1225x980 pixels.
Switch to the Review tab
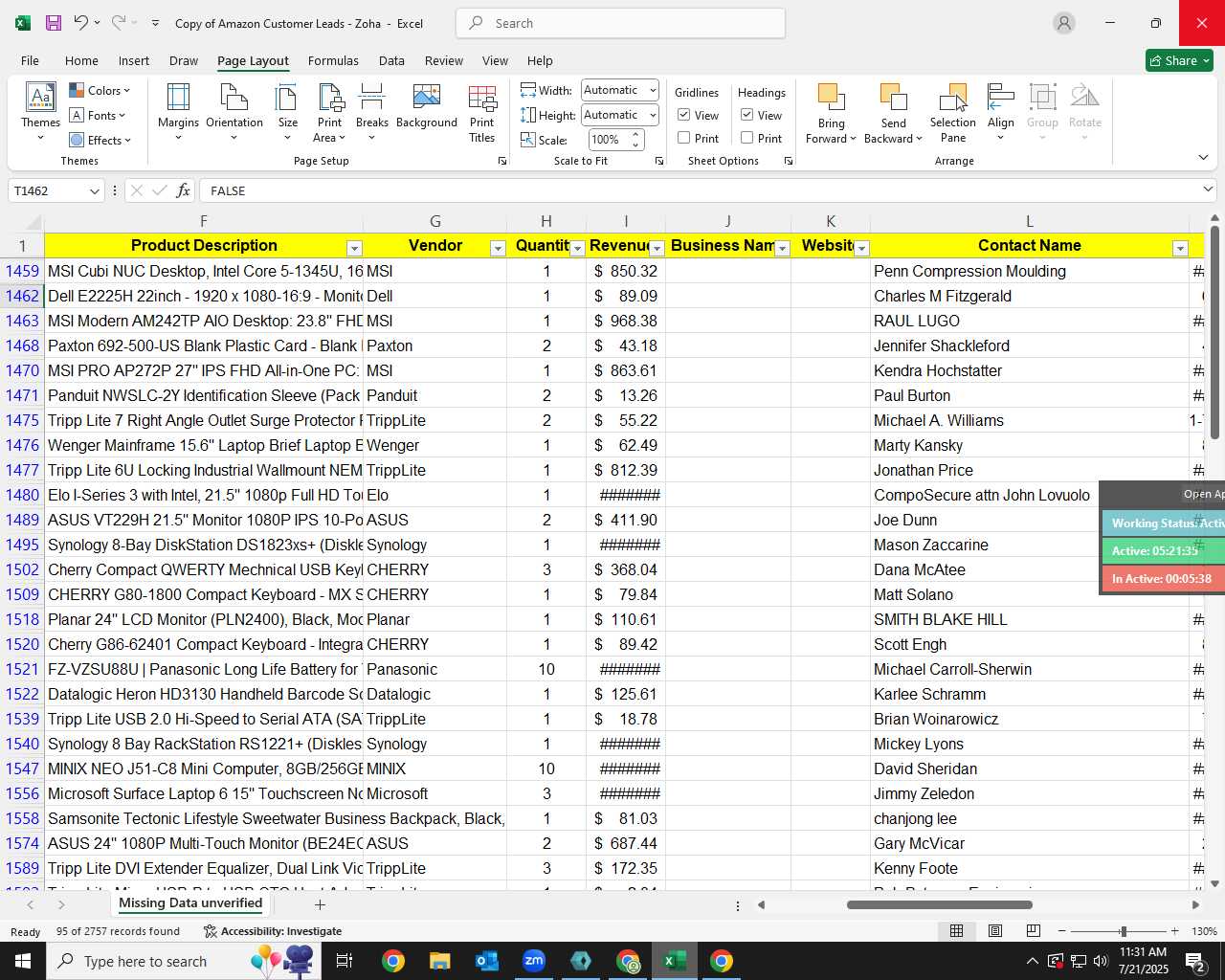click(x=444, y=60)
